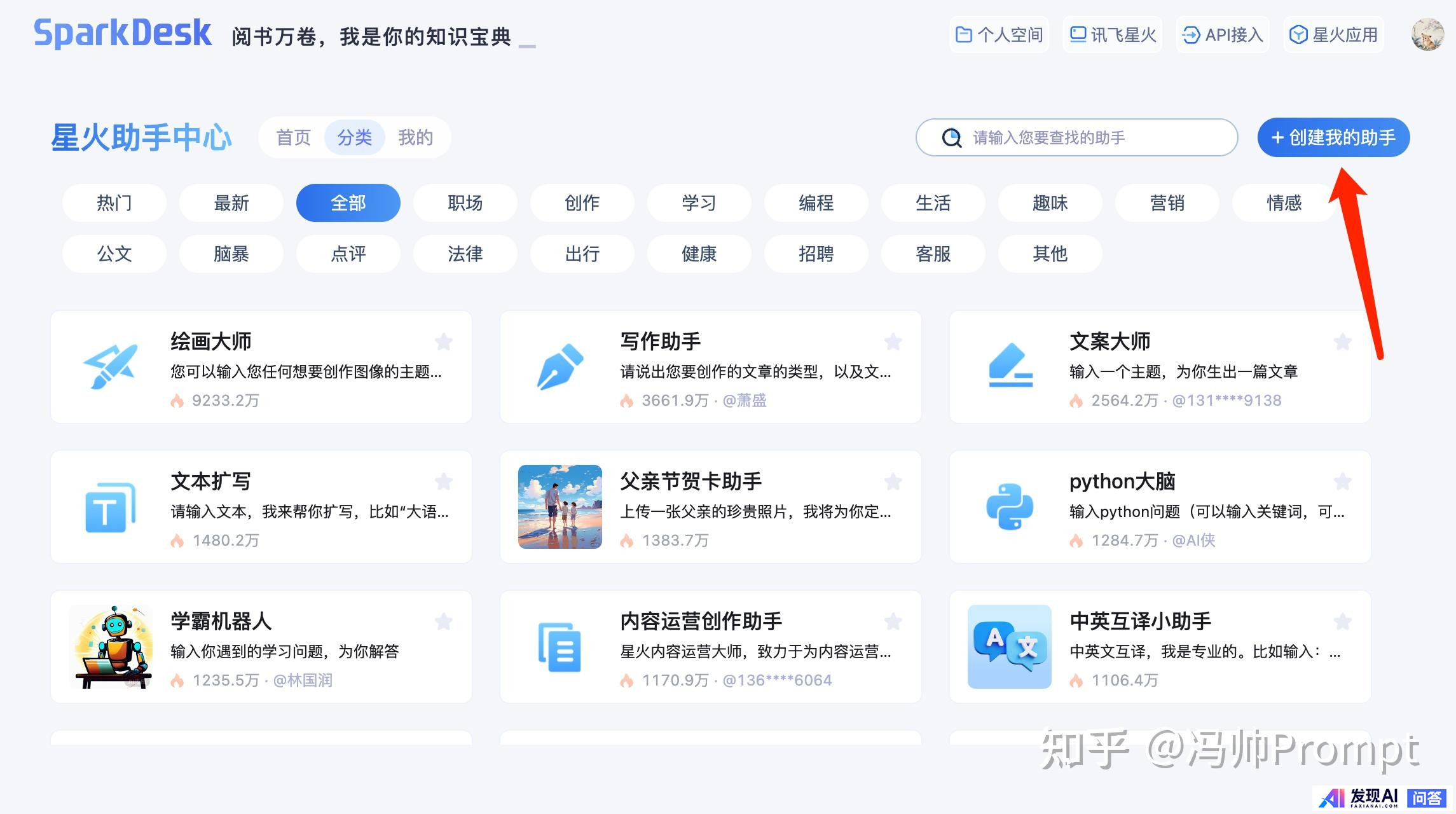
Task: Toggle the star on 父亲节贺卡助手
Action: pyautogui.click(x=893, y=482)
